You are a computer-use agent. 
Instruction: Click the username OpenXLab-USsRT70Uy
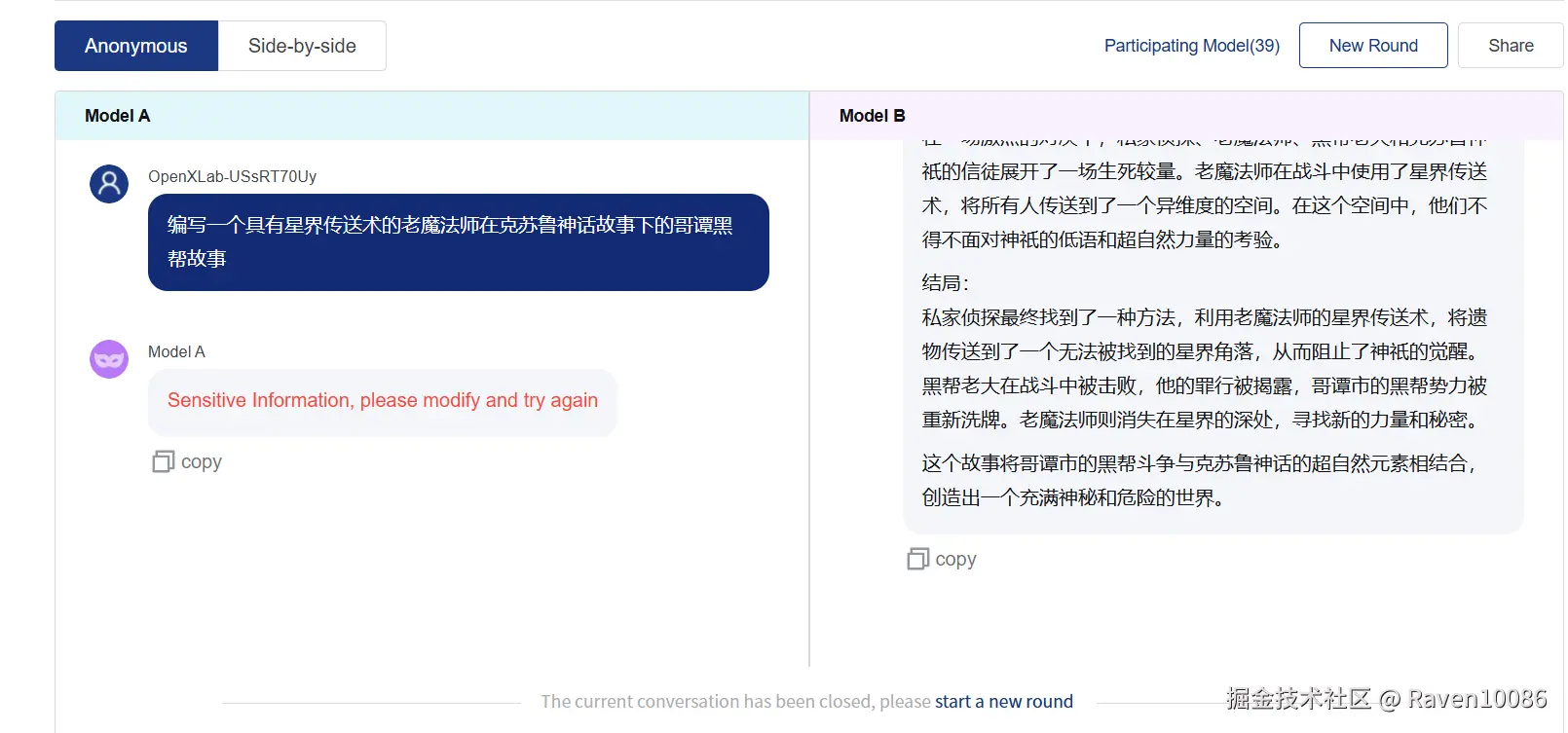tap(232, 176)
